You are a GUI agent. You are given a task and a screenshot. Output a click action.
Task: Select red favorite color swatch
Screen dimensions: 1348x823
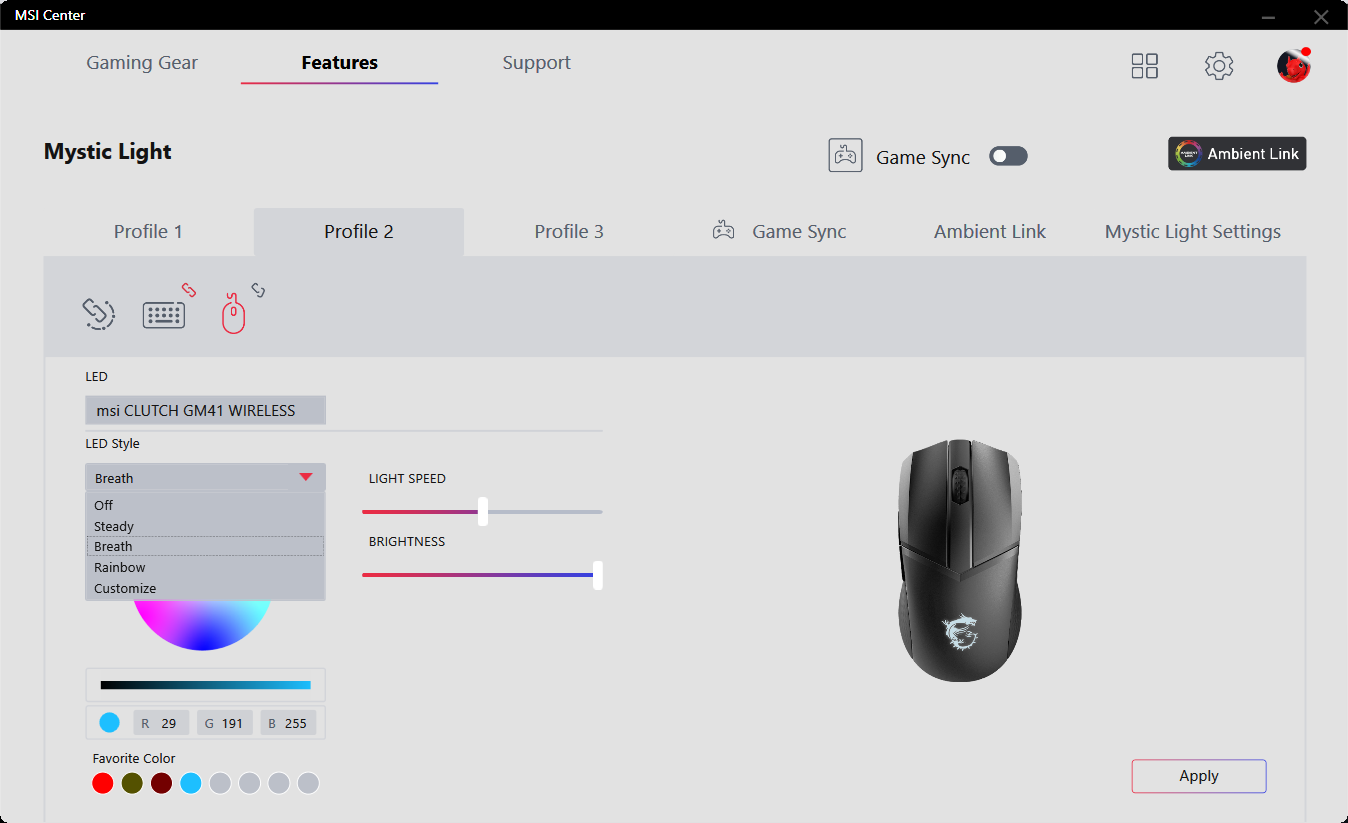pyautogui.click(x=103, y=783)
